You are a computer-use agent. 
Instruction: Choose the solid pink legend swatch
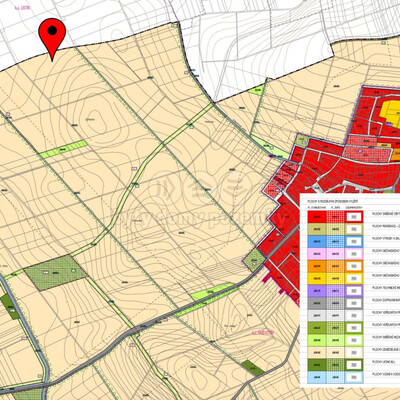pos(317,254)
